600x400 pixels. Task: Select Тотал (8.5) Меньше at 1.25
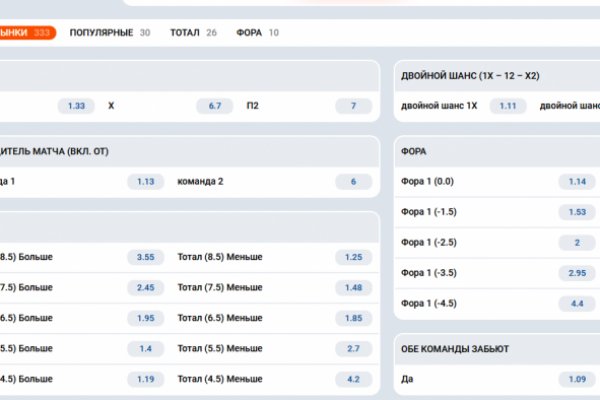[353, 257]
